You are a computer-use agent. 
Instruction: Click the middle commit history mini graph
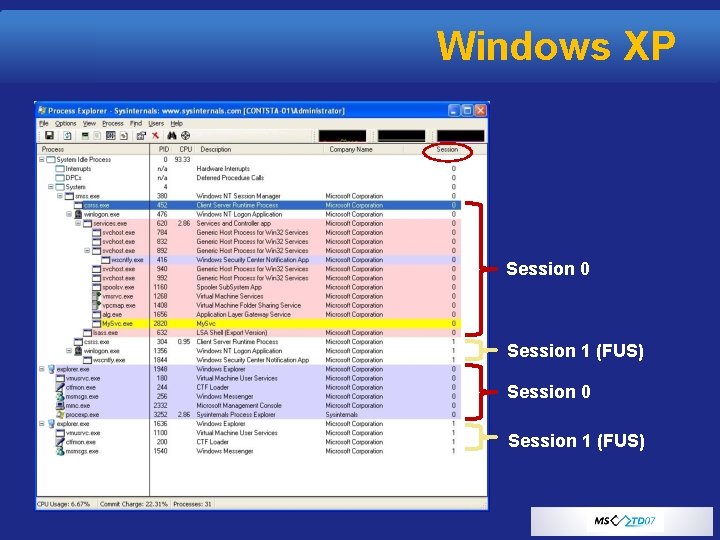401,136
